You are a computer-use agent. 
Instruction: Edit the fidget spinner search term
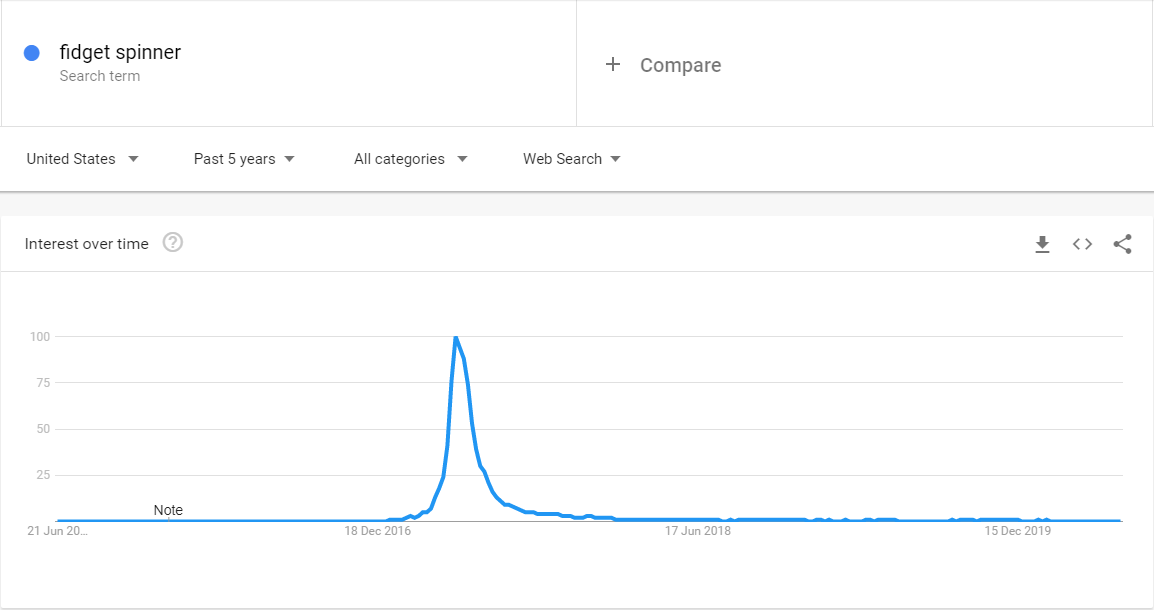[120, 52]
